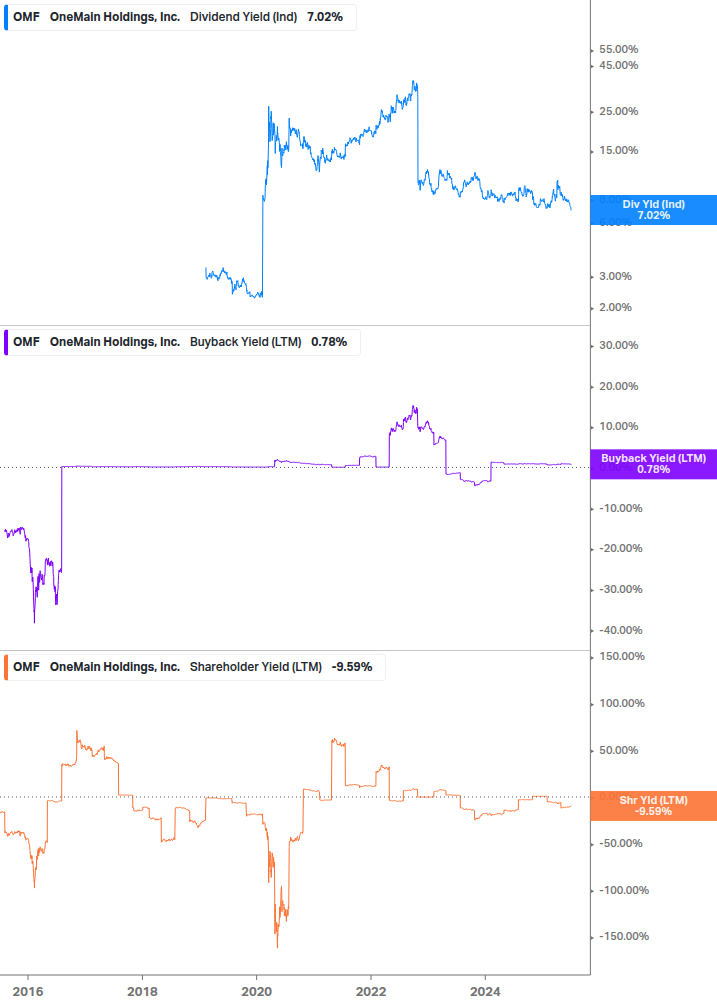Click the 45.00% dividend axis label
This screenshot has height=1005, width=717.
pos(618,65)
